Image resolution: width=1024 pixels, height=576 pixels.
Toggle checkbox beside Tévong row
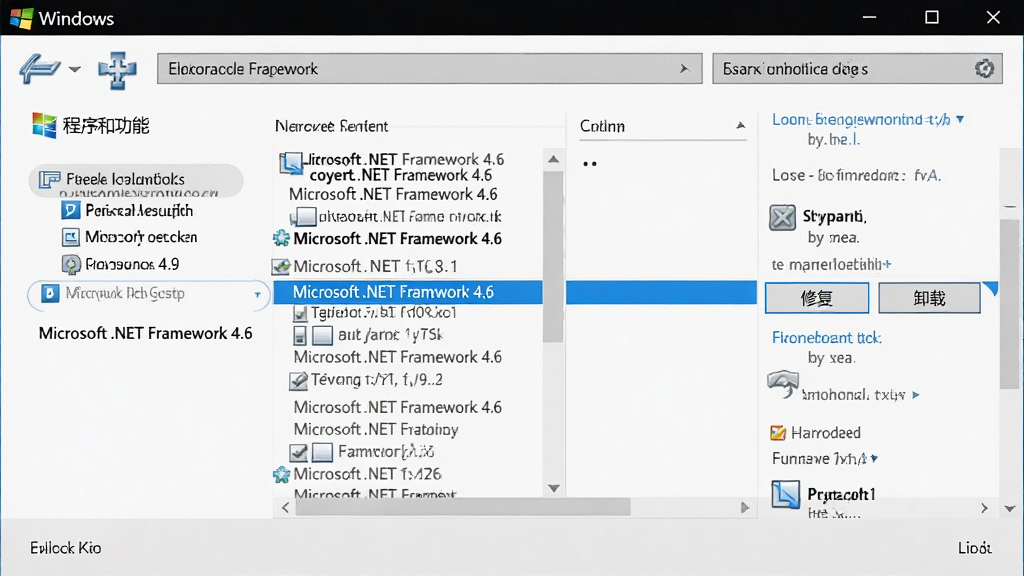tap(298, 381)
